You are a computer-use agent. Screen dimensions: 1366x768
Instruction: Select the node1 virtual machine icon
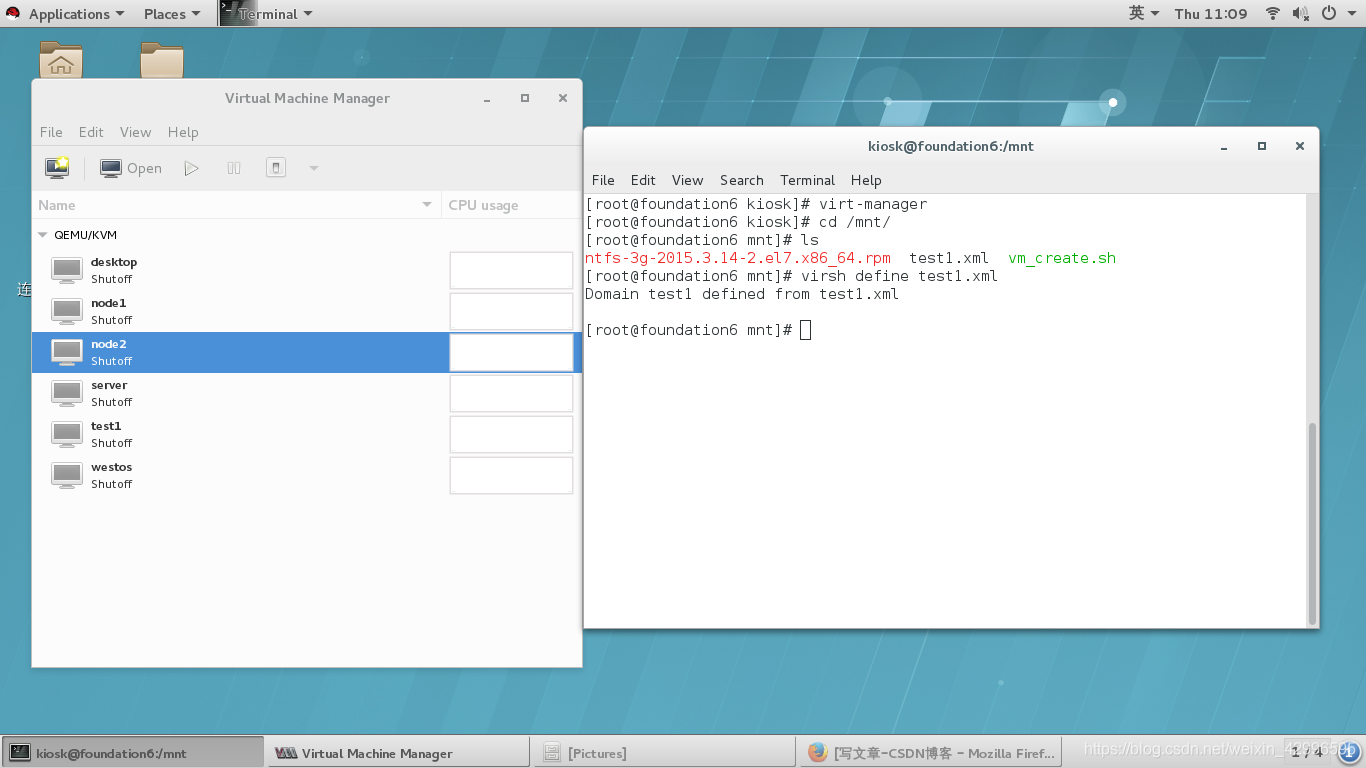click(67, 311)
